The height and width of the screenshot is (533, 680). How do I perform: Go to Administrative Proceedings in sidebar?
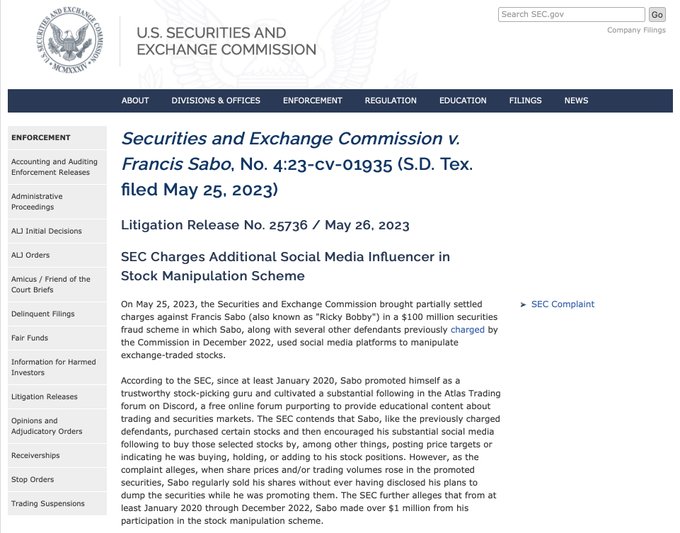click(39, 202)
